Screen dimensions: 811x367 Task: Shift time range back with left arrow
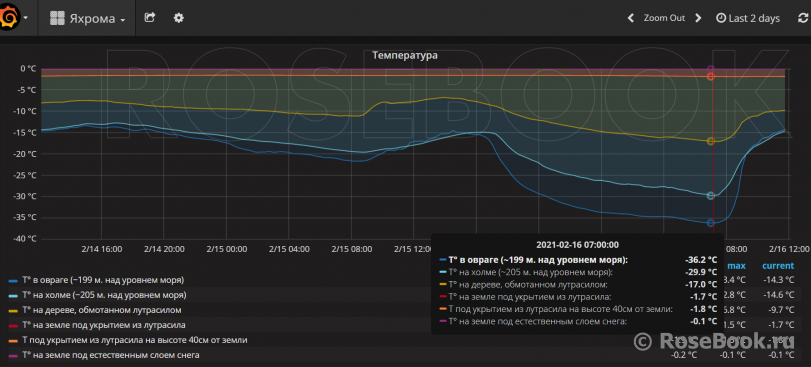[x=630, y=18]
